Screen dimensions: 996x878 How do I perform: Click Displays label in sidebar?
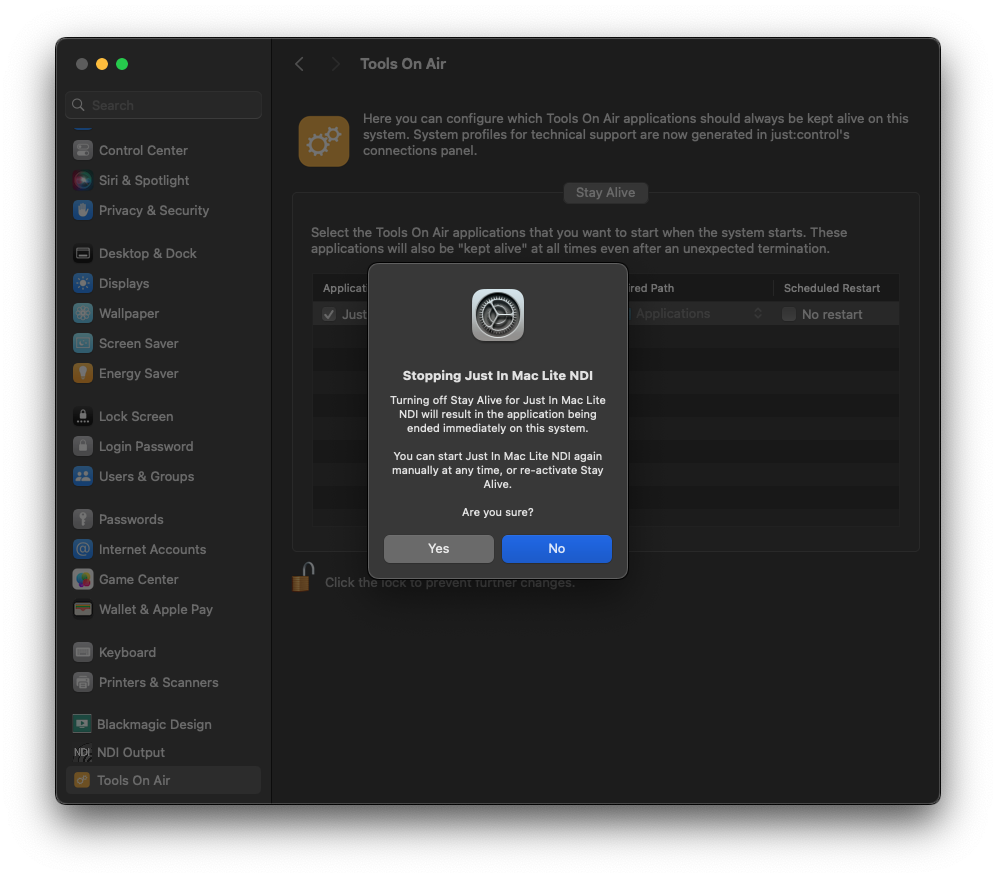(124, 283)
